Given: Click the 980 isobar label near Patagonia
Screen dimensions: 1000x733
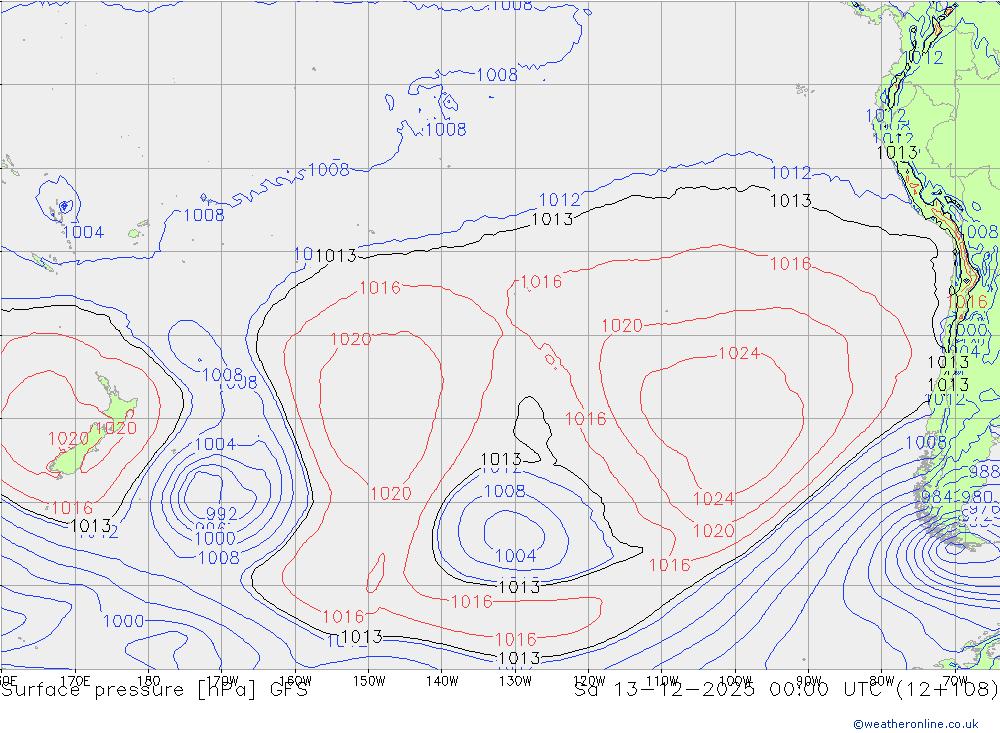Looking at the screenshot, I should [976, 496].
